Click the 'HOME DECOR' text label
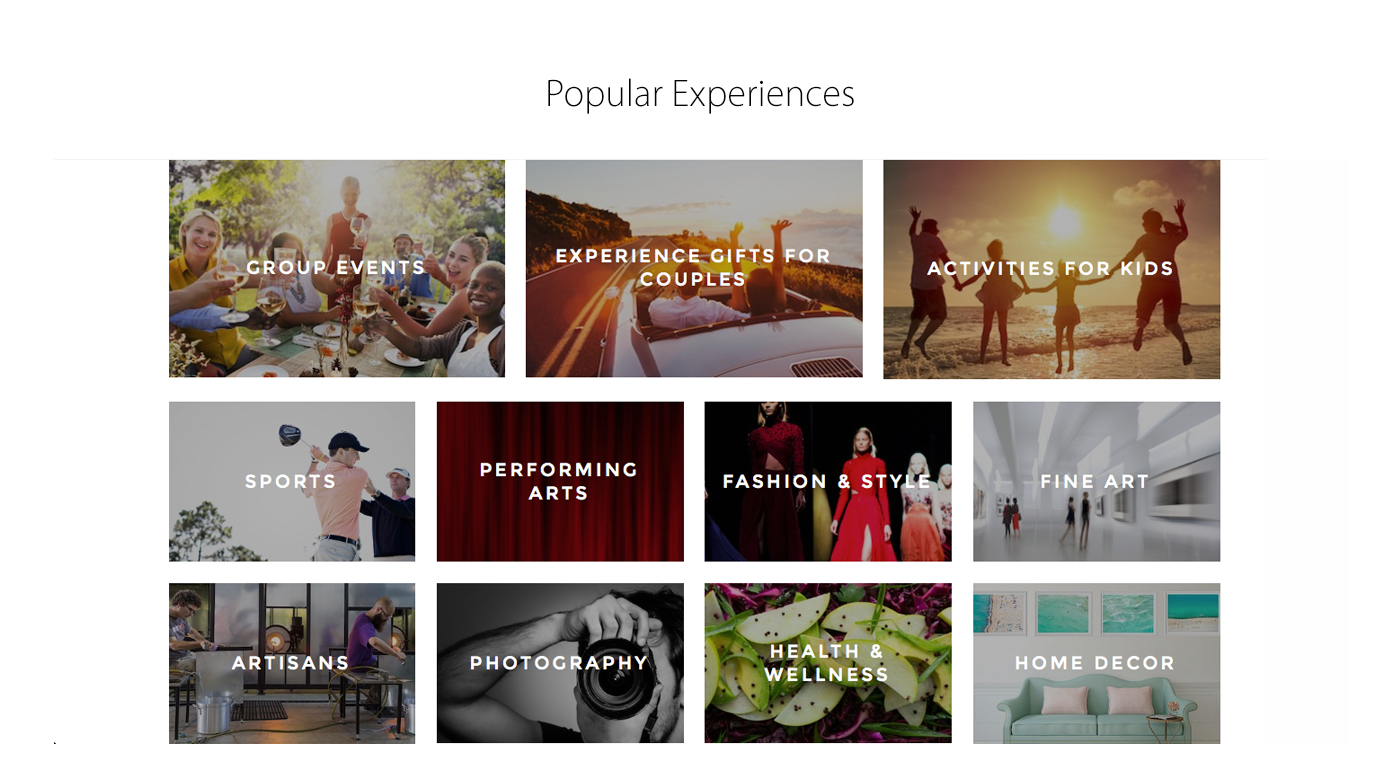This screenshot has width=1400, height=760. [x=1095, y=663]
